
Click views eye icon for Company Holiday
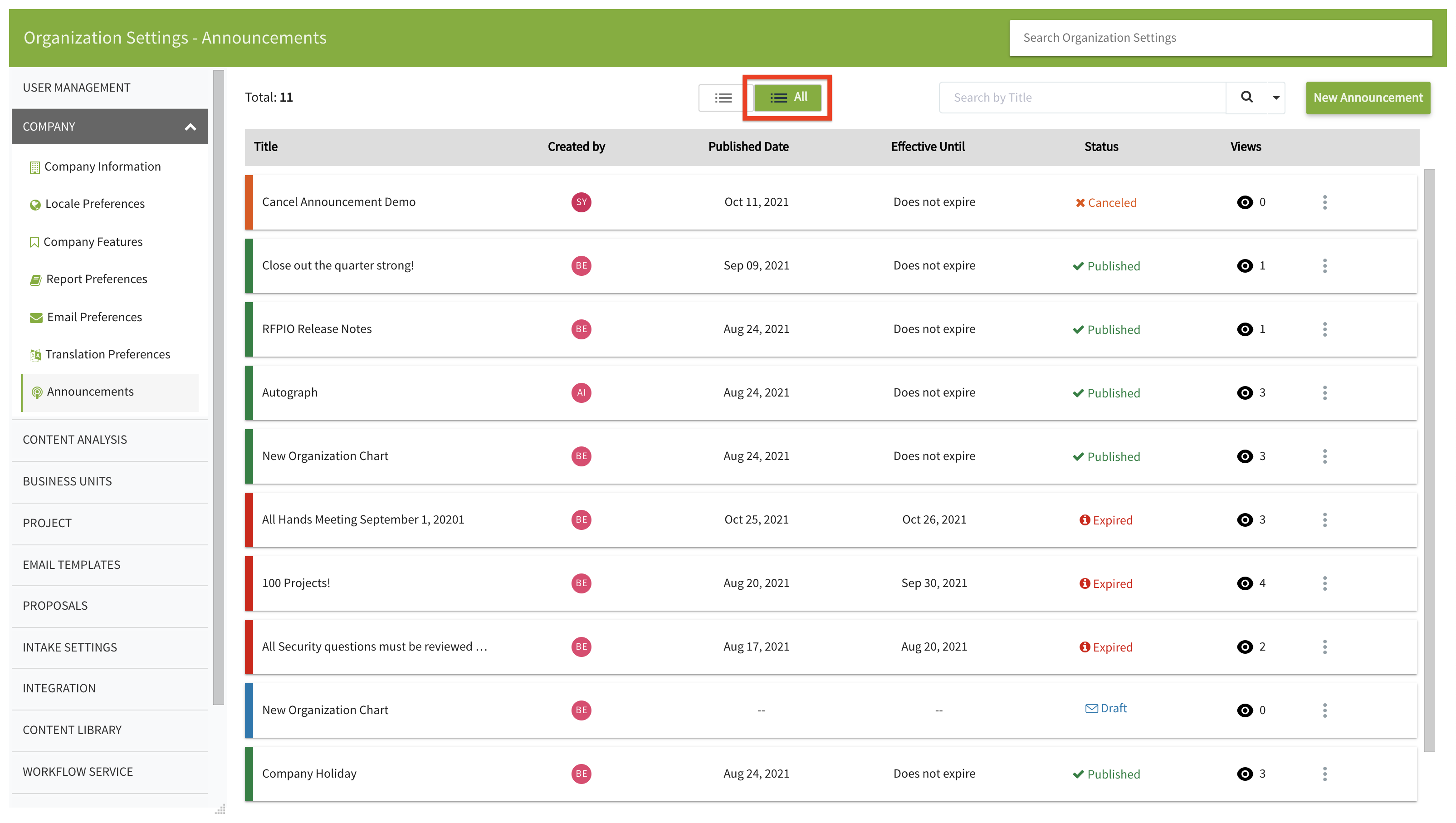coord(1245,773)
